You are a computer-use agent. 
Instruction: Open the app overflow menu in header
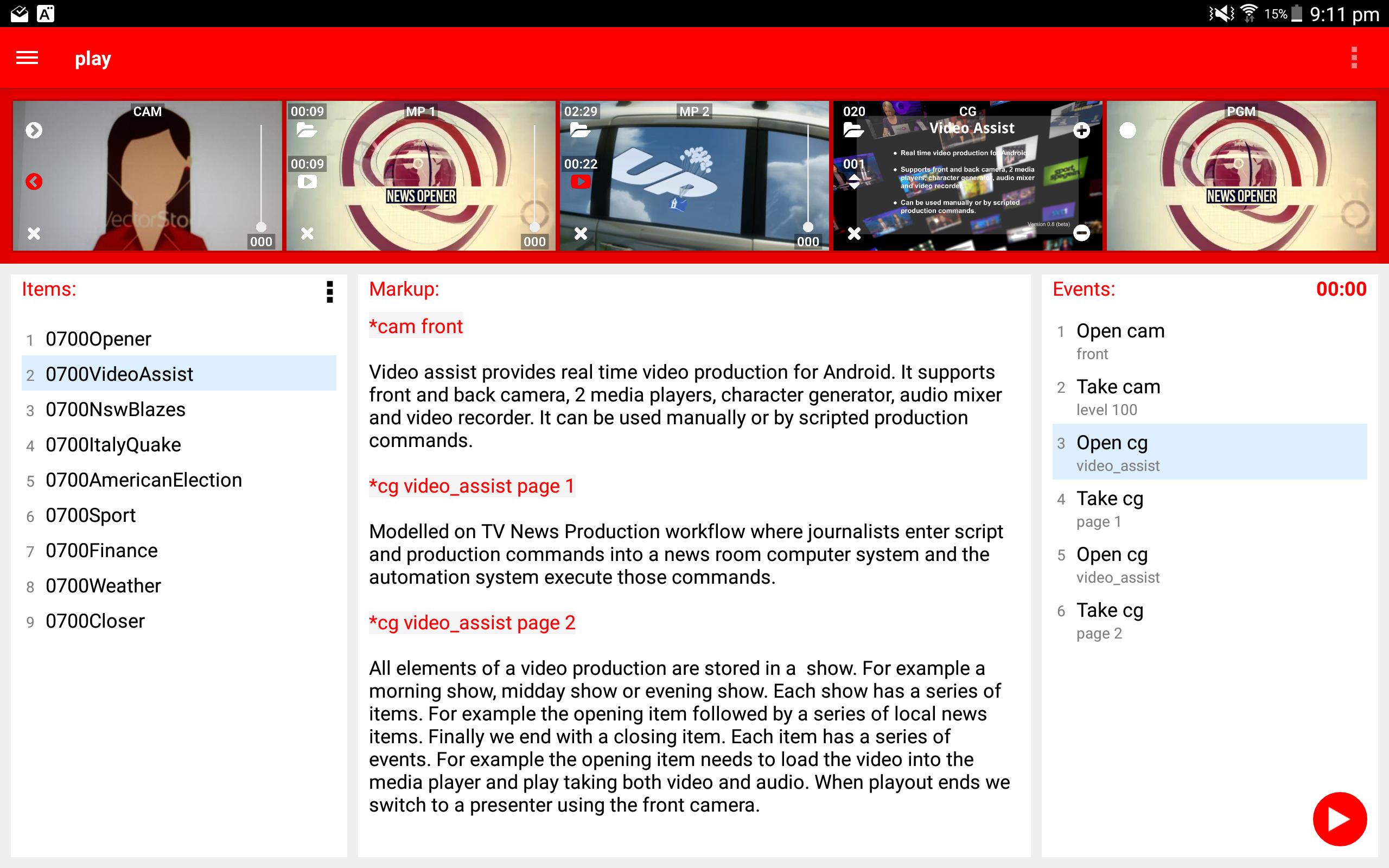click(x=1354, y=58)
